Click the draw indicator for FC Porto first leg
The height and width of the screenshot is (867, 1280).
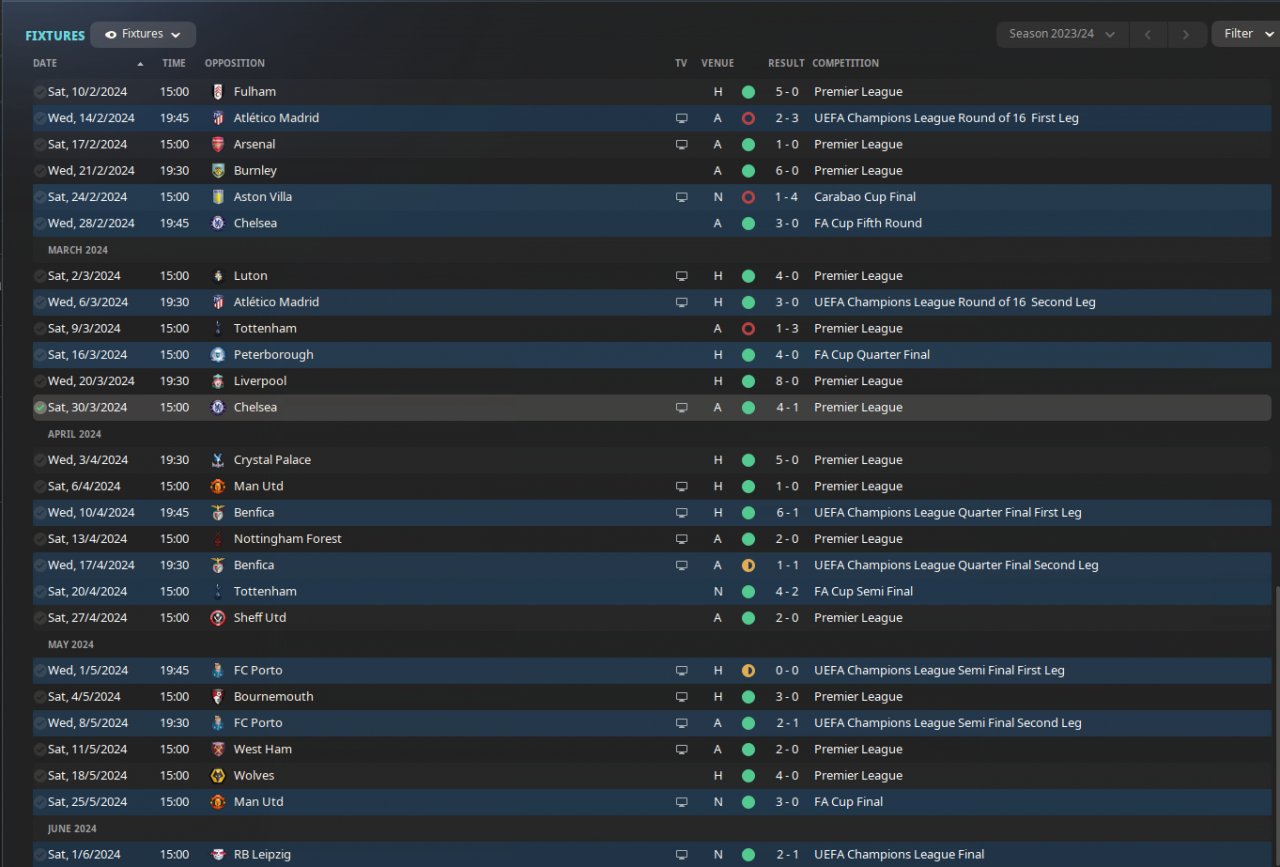(x=748, y=670)
